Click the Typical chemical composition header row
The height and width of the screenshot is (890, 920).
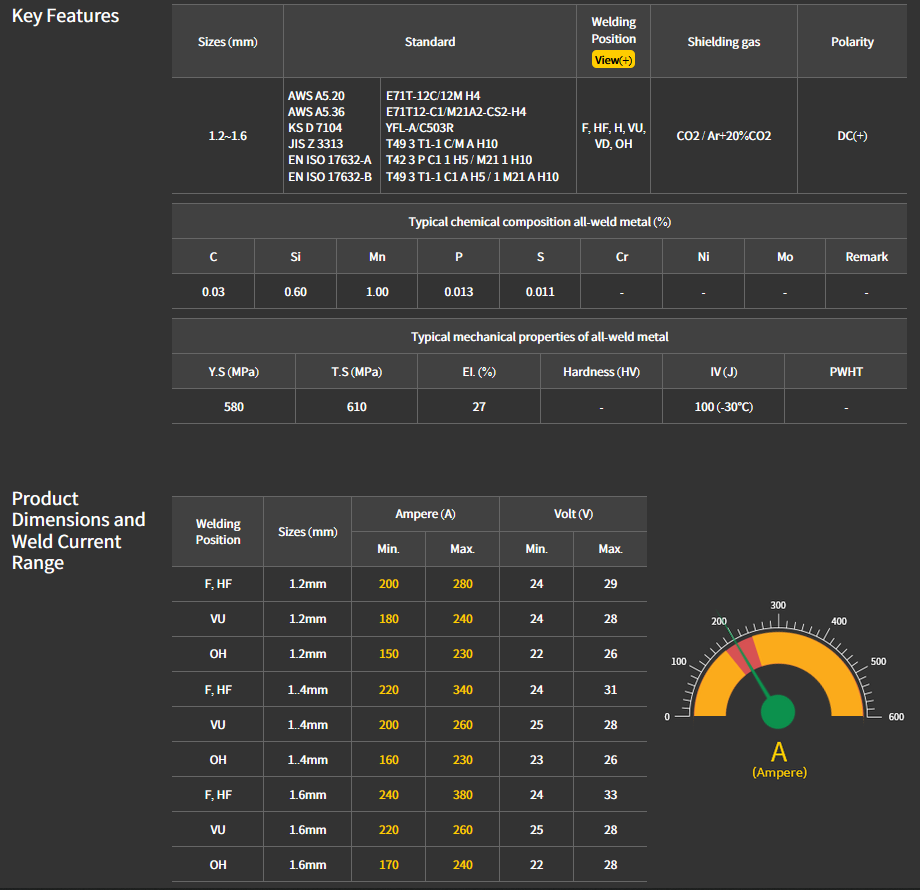[539, 222]
